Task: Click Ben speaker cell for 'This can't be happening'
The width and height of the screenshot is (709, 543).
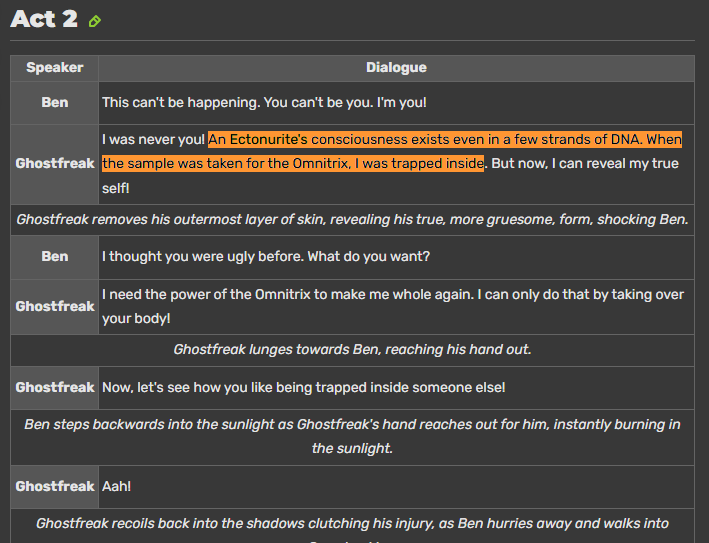Action: 55,103
